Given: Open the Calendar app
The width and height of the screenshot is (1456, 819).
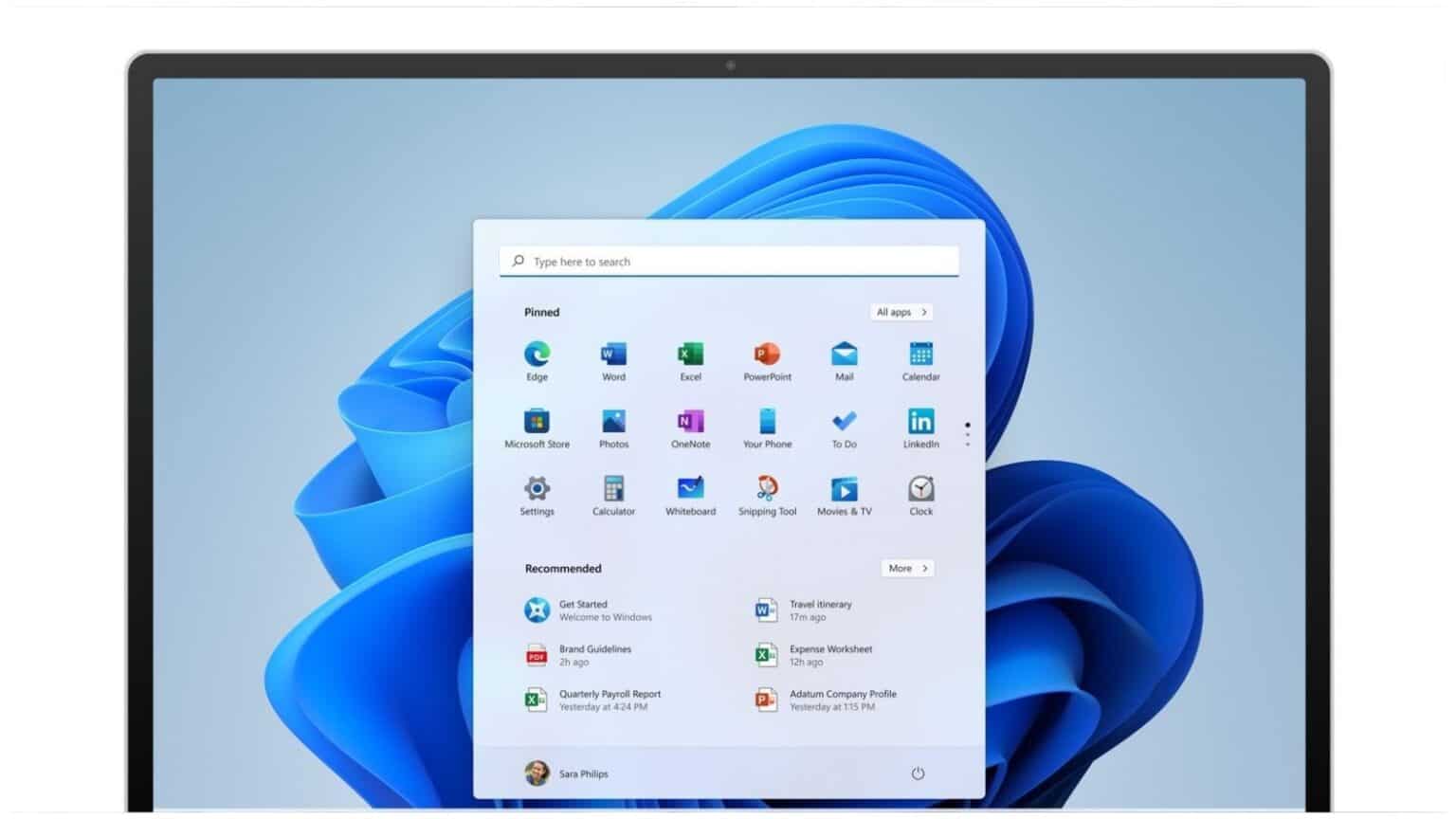Looking at the screenshot, I should pos(920,361).
